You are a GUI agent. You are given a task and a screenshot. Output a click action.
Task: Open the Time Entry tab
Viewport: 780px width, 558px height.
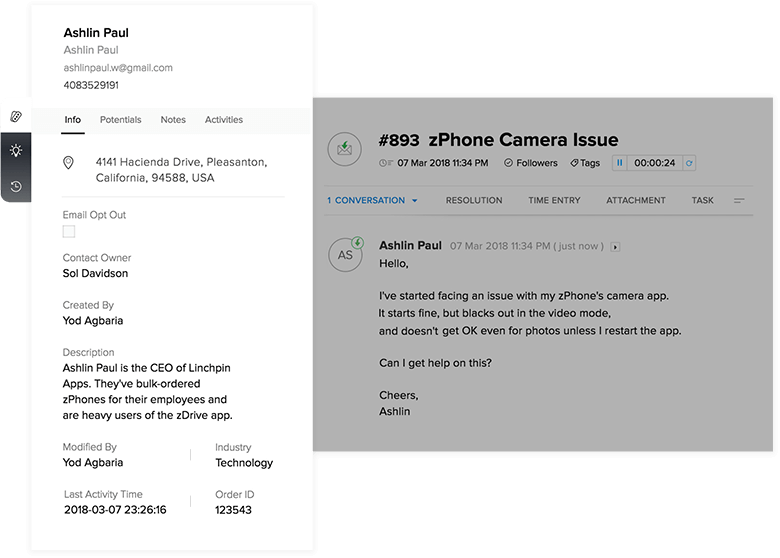554,200
